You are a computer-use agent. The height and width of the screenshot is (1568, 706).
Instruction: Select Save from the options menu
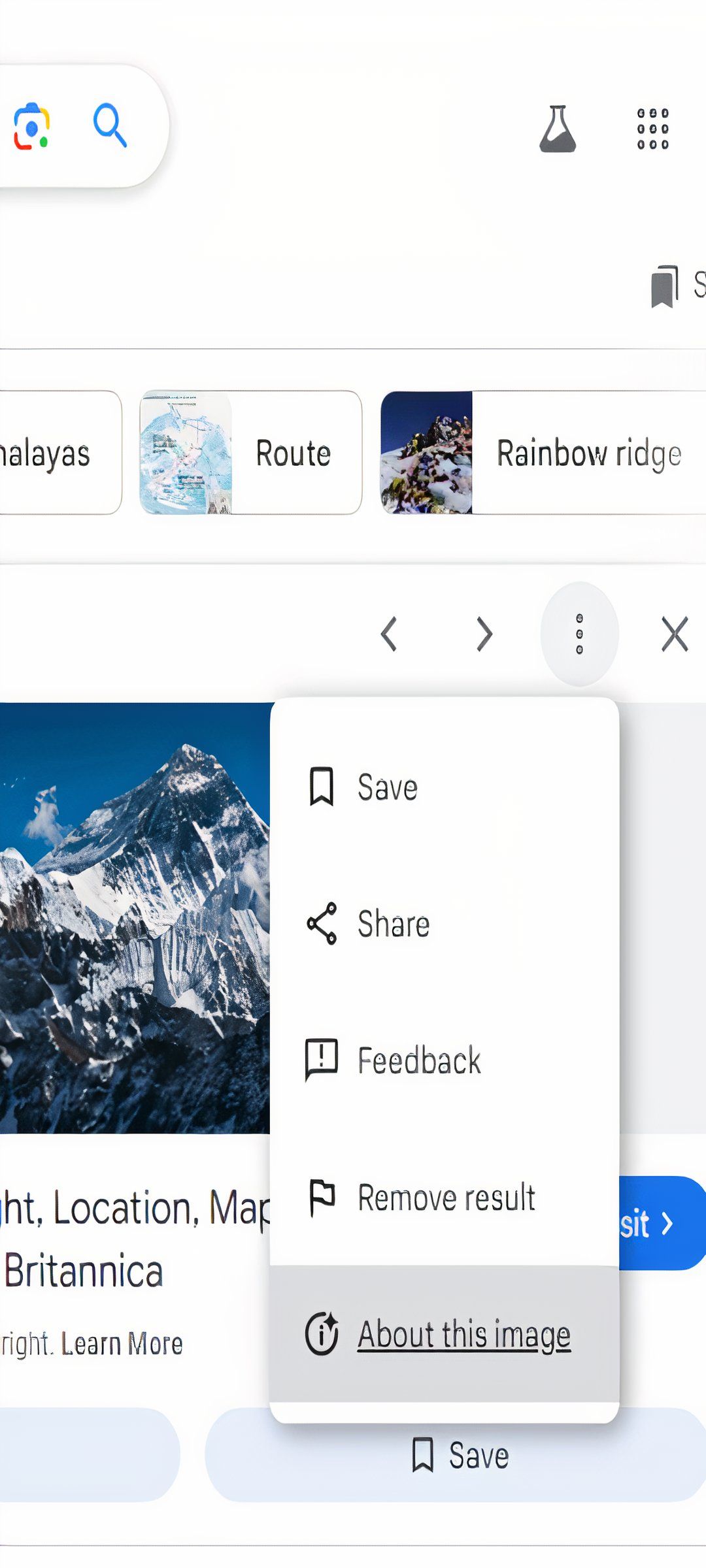(387, 787)
